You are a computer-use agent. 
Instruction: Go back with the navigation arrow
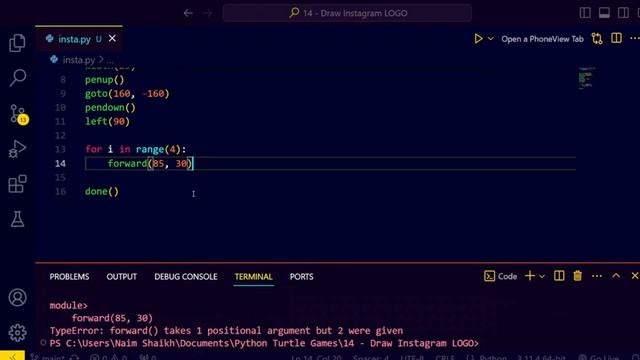188,13
